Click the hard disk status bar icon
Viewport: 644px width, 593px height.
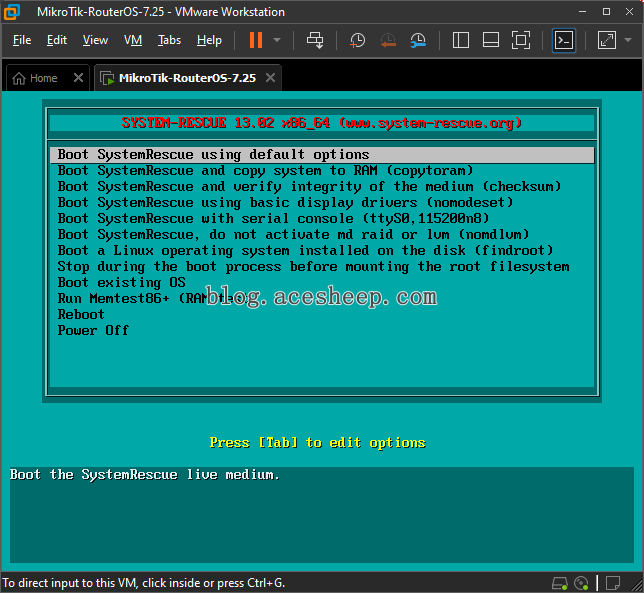click(559, 583)
